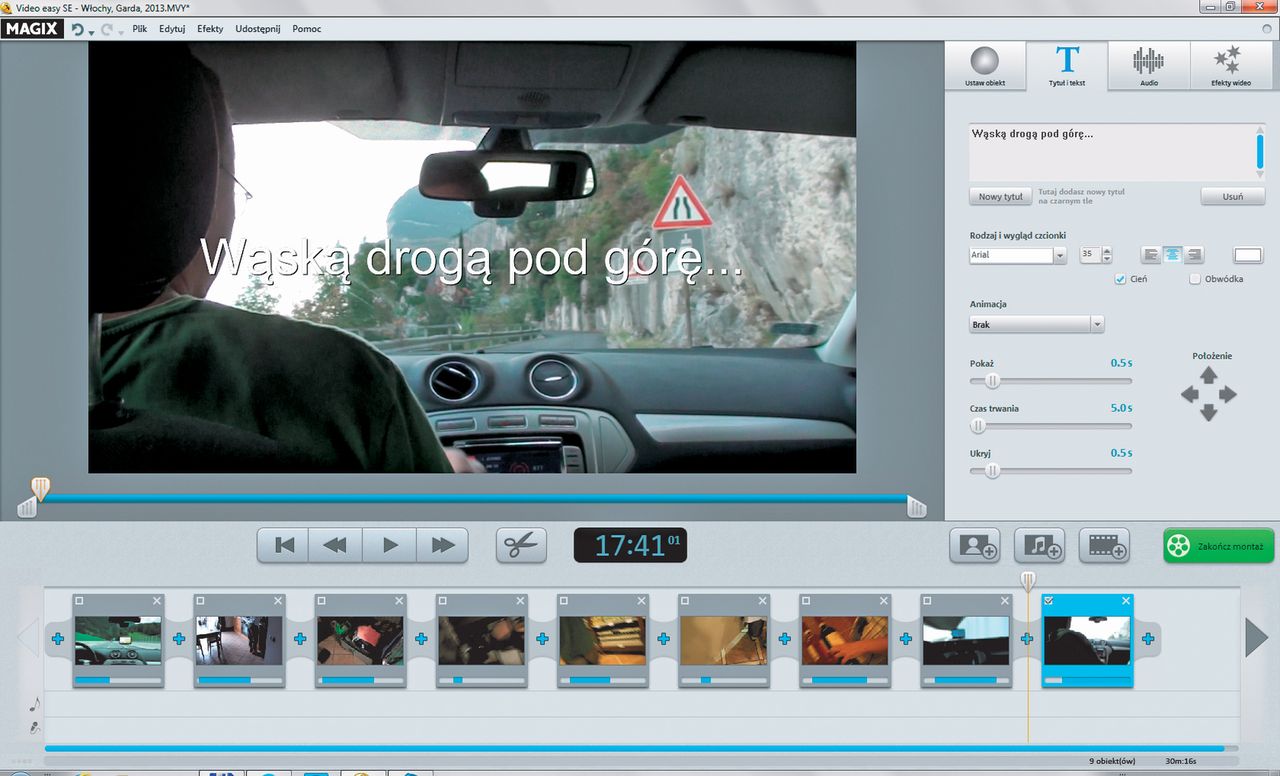The image size is (1280, 776).
Task: Click the Usuń button
Action: point(1233,196)
